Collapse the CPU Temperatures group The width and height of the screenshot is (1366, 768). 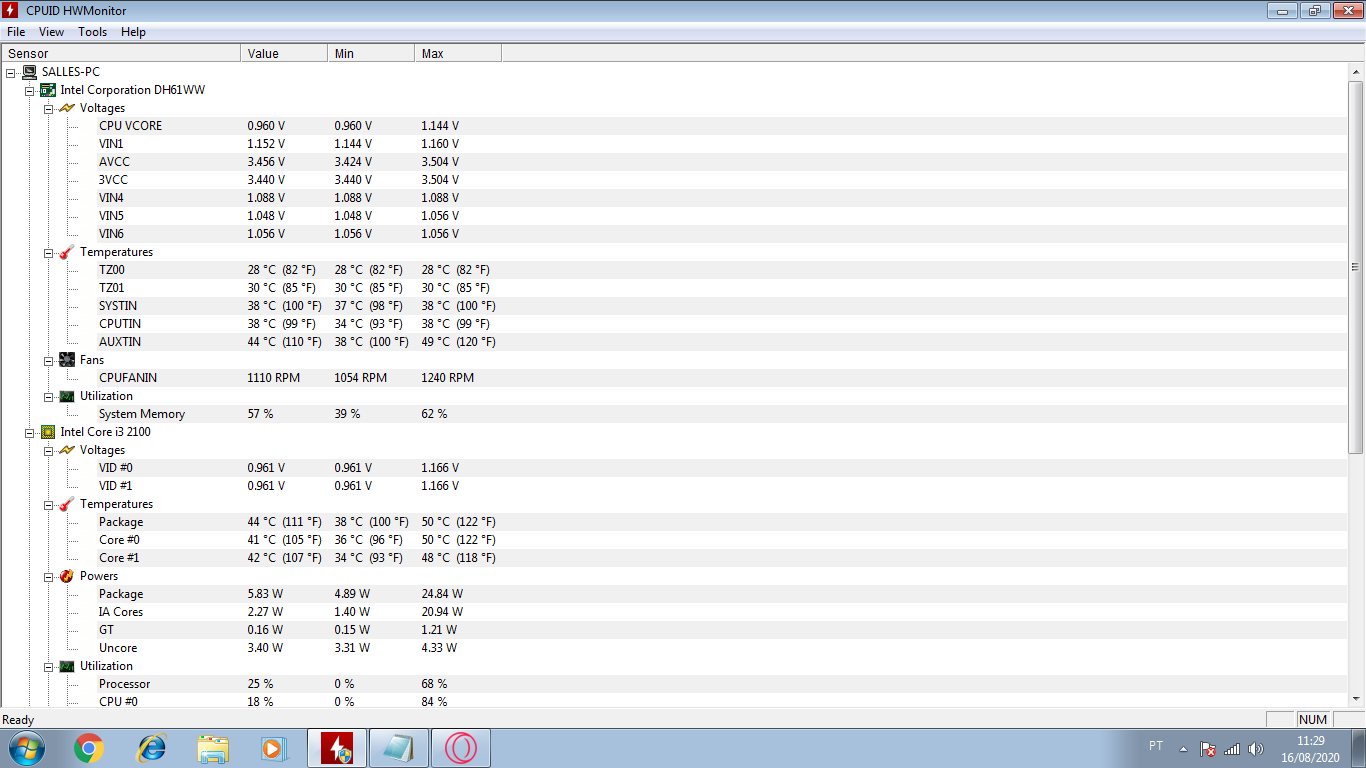click(49, 504)
